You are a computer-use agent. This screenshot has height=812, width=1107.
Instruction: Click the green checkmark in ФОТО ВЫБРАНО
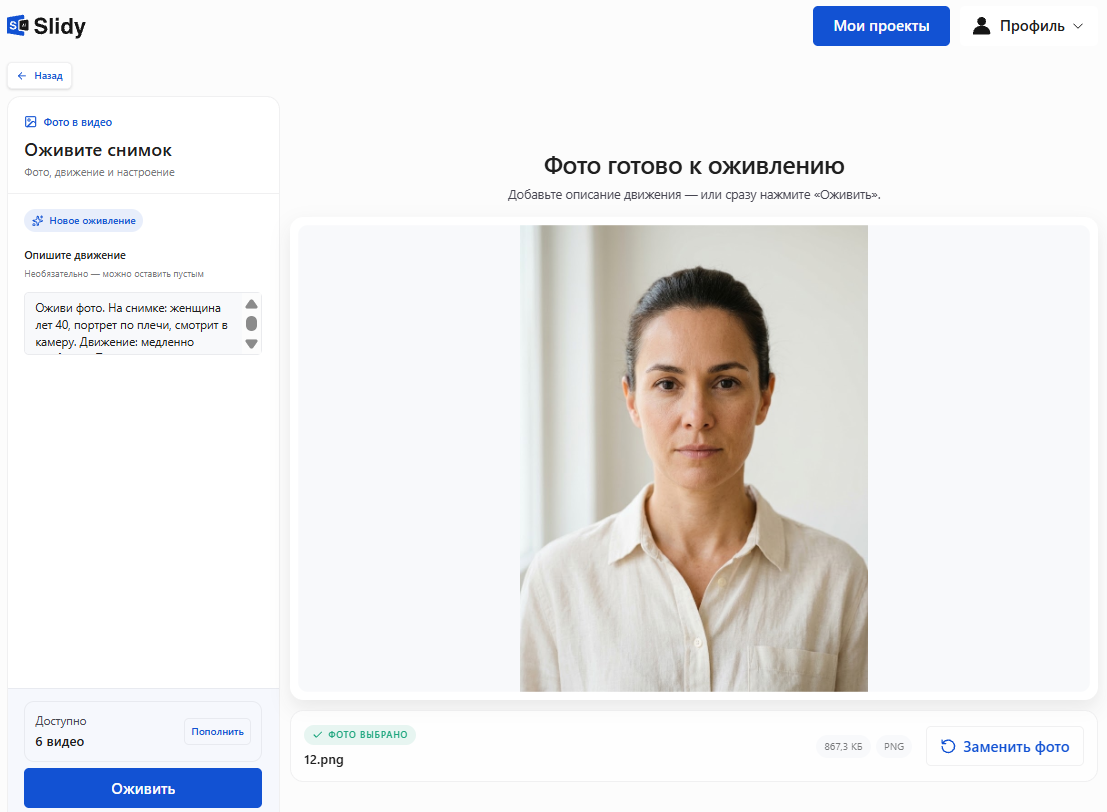[318, 735]
